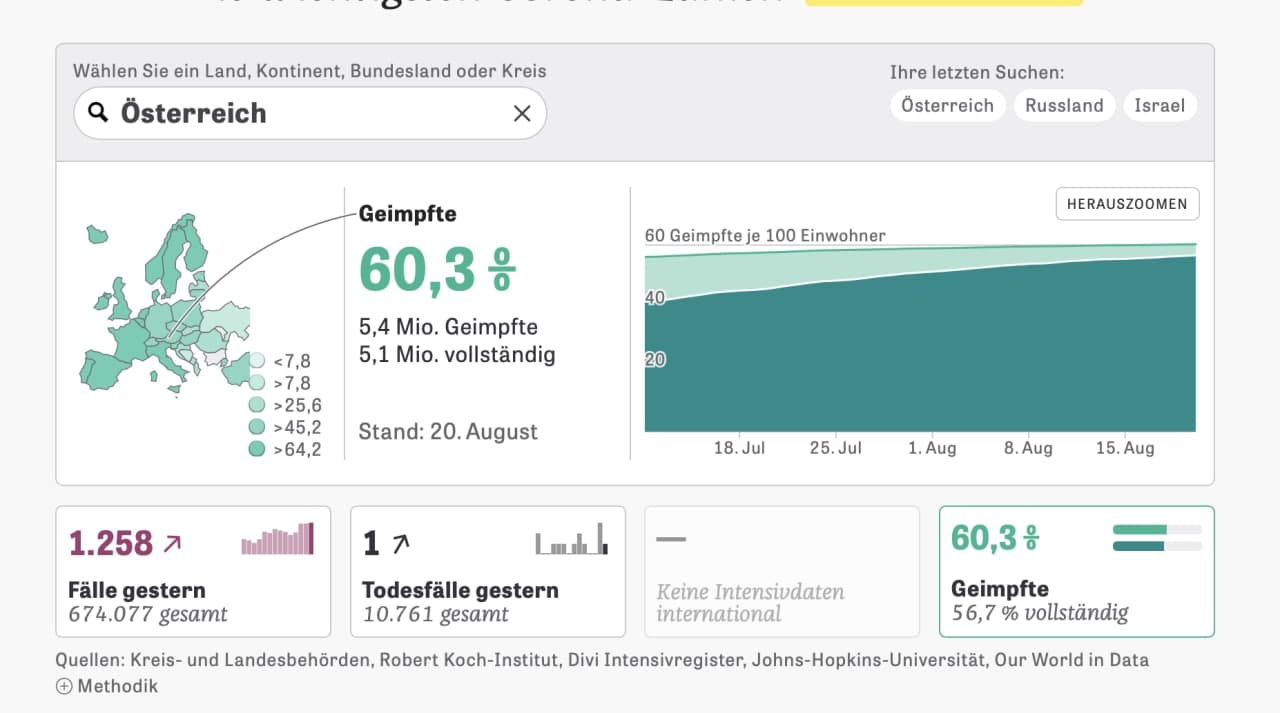Clear the Österreich search field

pos(521,113)
